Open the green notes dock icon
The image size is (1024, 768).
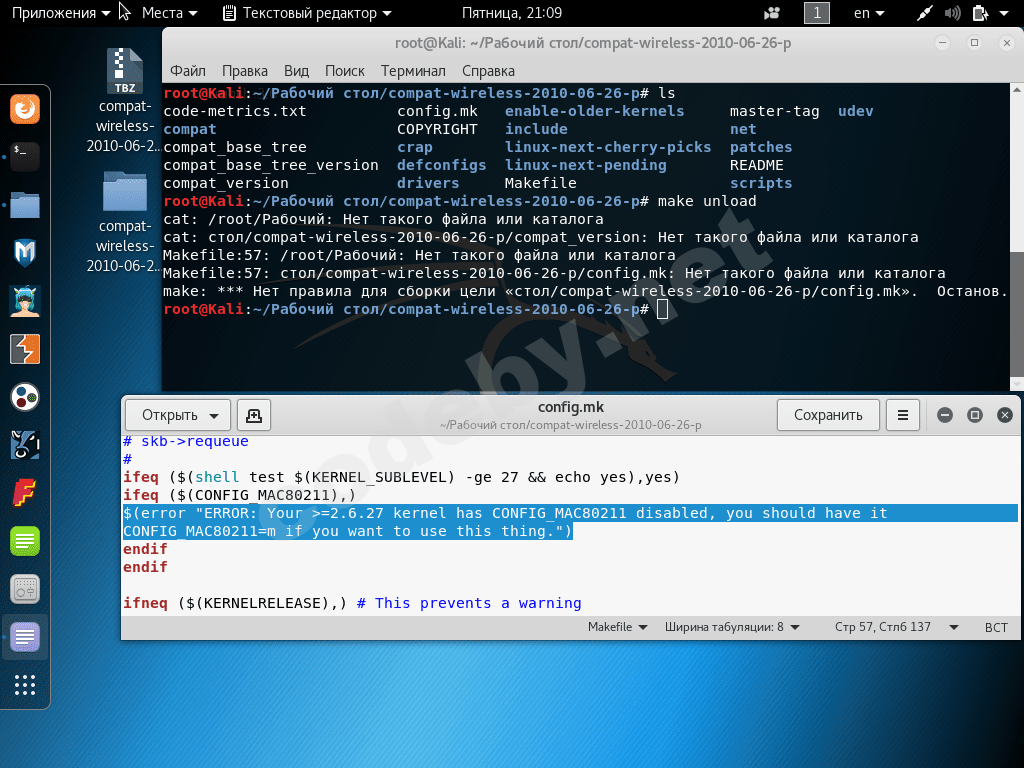[x=25, y=541]
